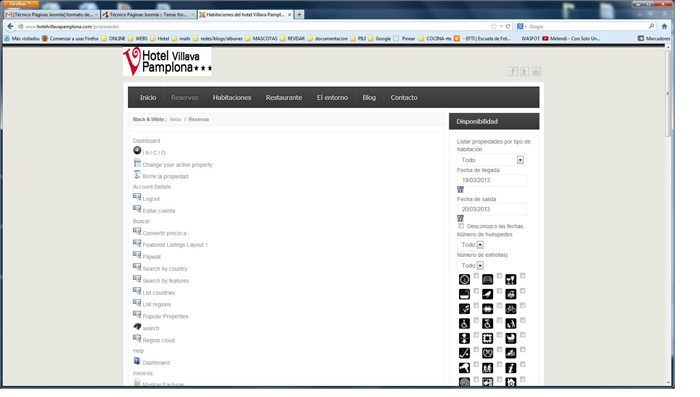The width and height of the screenshot is (700, 397).
Task: Switch to the Gmail browser tab
Action: [52, 15]
